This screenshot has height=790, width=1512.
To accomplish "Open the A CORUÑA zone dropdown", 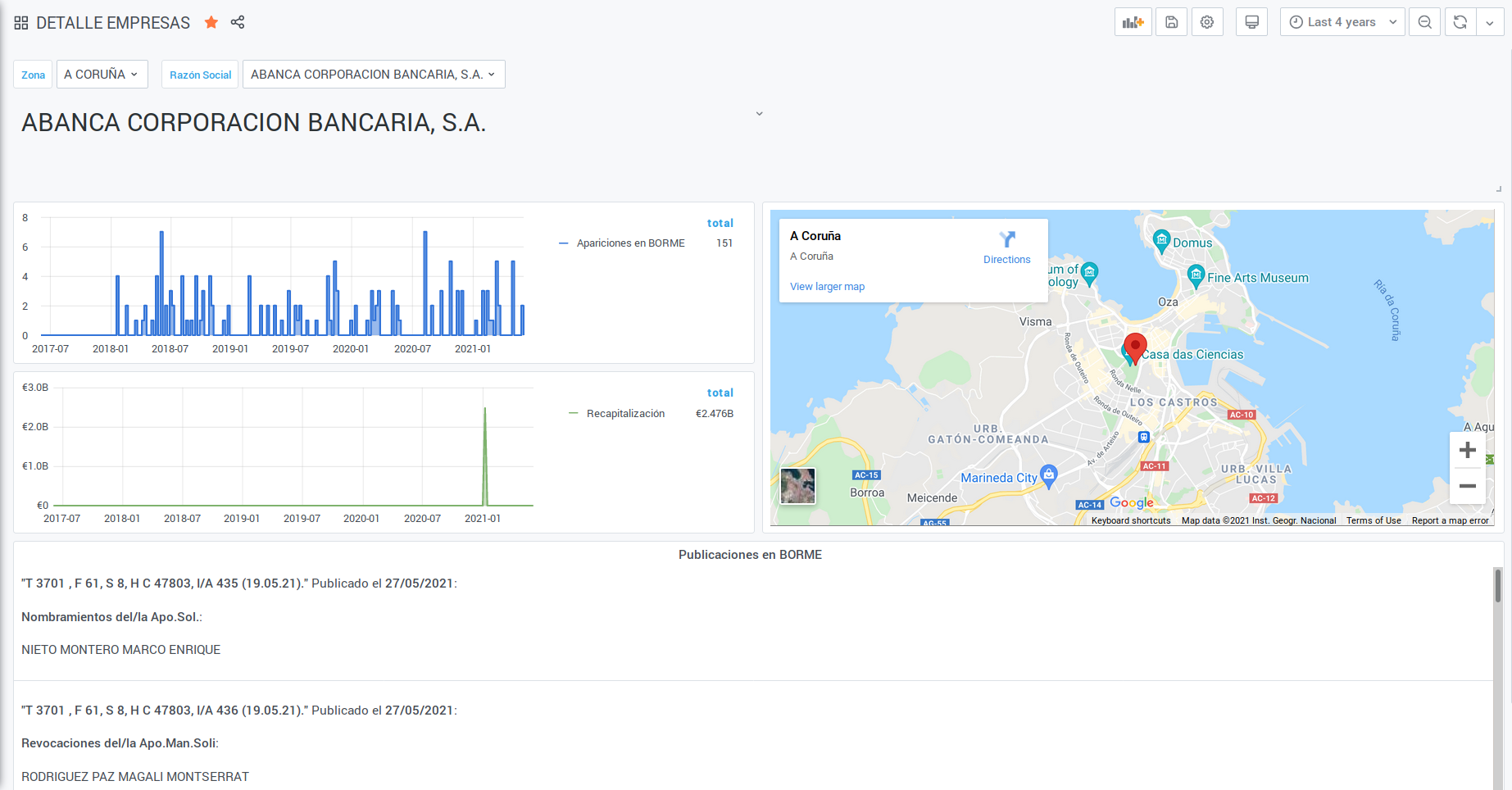I will tap(102, 74).
